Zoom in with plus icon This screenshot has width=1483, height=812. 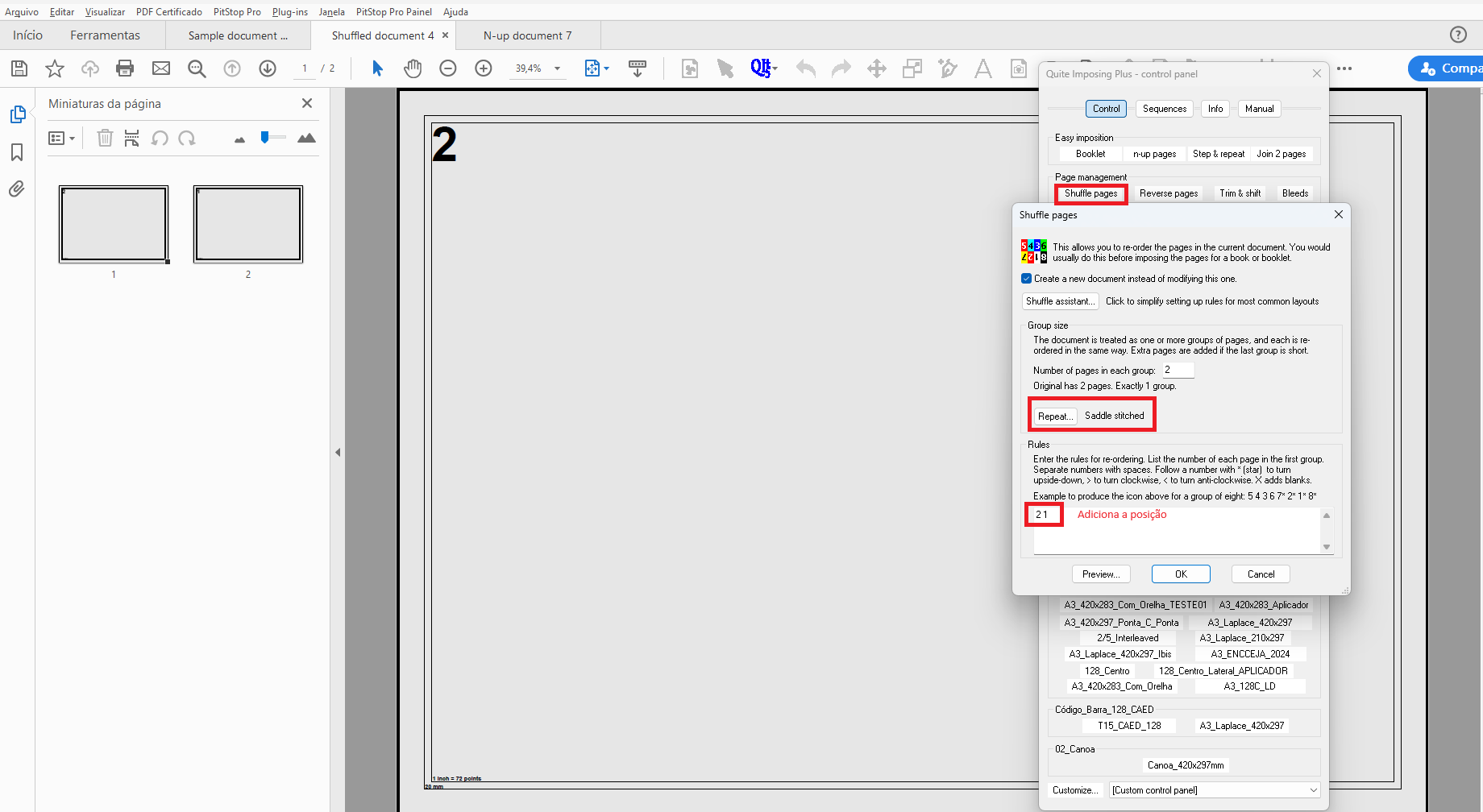coord(484,68)
